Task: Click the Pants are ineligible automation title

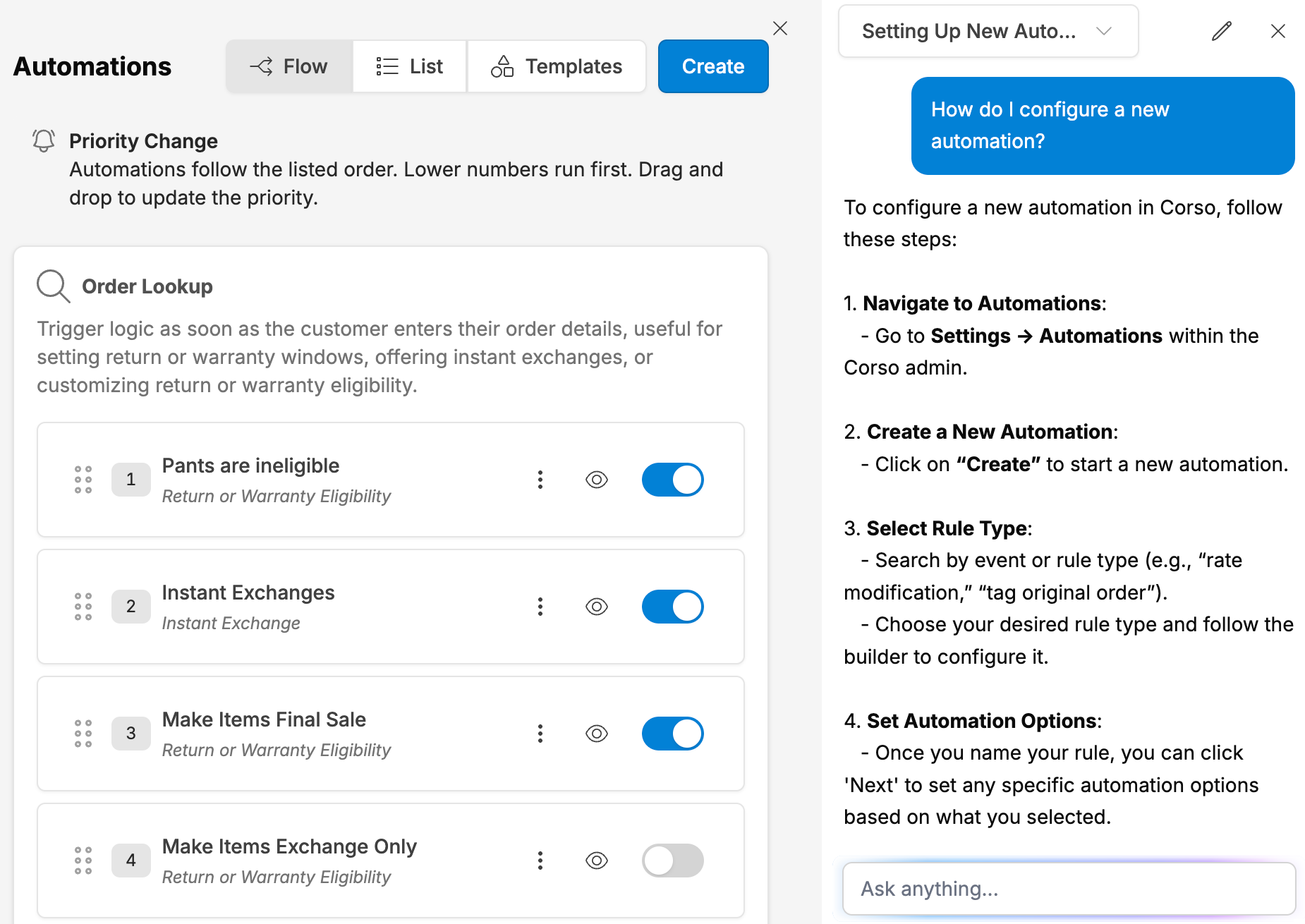Action: pos(250,466)
